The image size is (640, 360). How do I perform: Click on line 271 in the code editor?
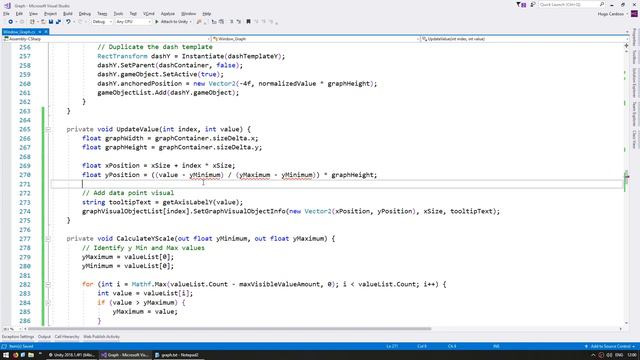337,184
